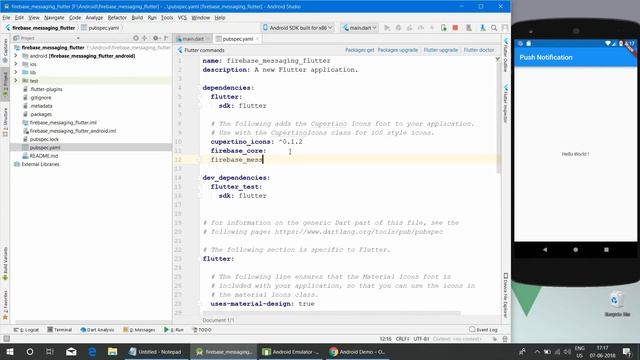
Task: Open Favorites side tab
Action: coord(5,305)
